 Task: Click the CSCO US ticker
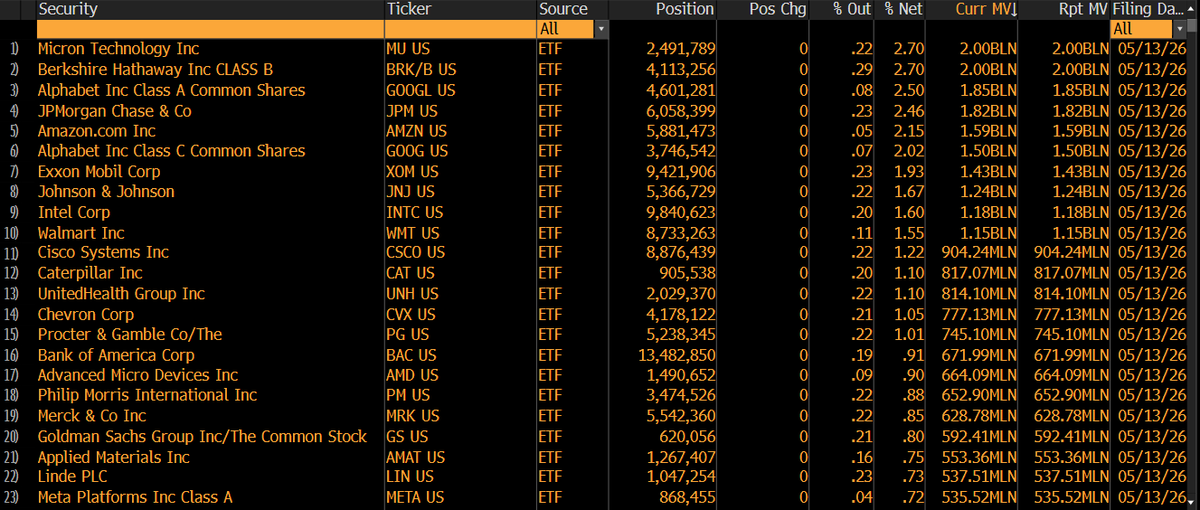[x=416, y=253]
